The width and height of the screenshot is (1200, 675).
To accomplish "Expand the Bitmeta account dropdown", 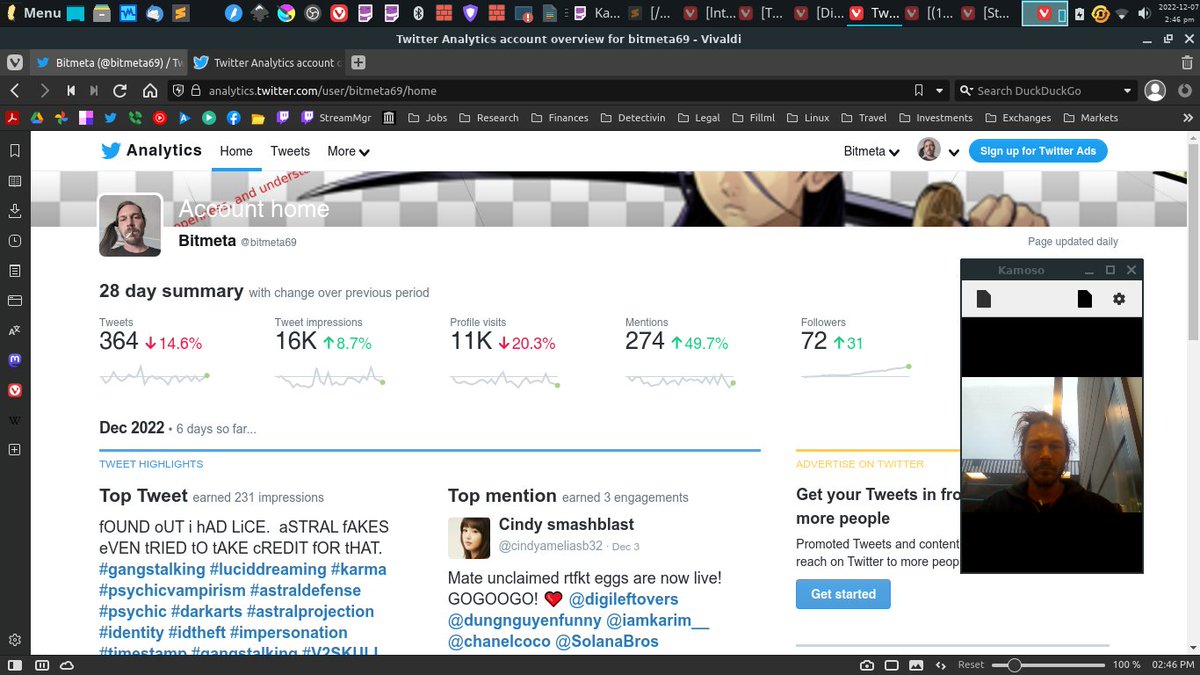I will coord(871,151).
